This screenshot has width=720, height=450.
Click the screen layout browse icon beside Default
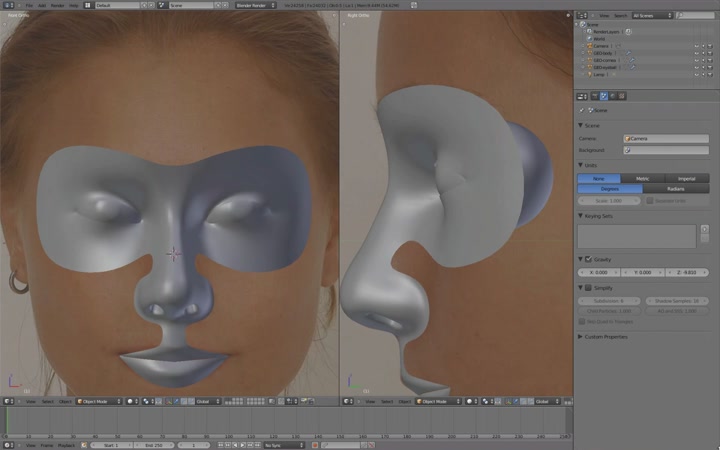pos(87,5)
